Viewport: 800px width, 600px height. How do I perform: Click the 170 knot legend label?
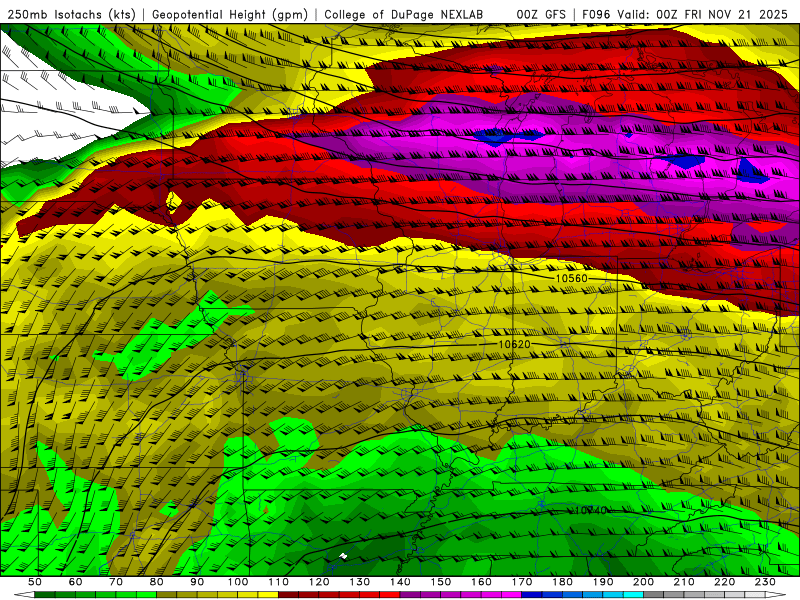(522, 582)
